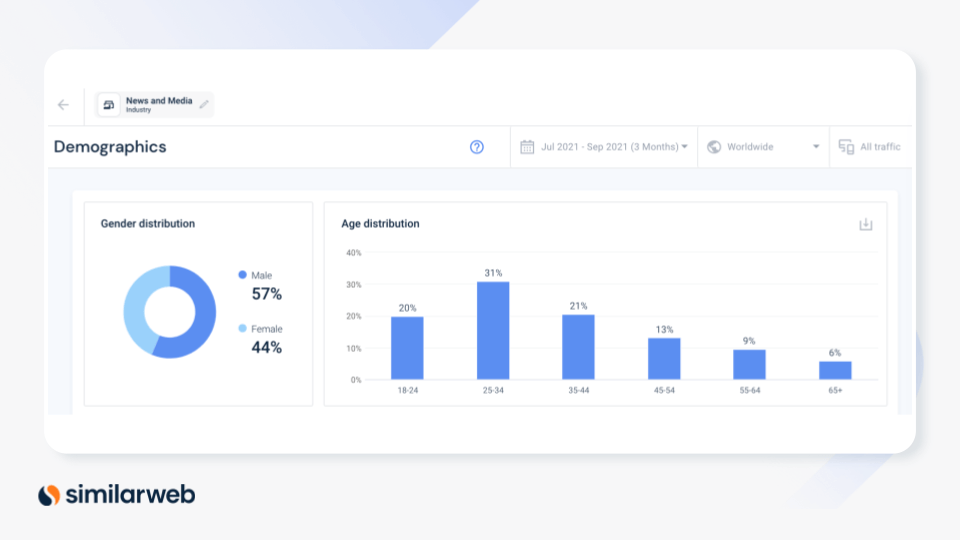Click the 13% bar label
Screen dimensions: 960x540
click(664, 329)
